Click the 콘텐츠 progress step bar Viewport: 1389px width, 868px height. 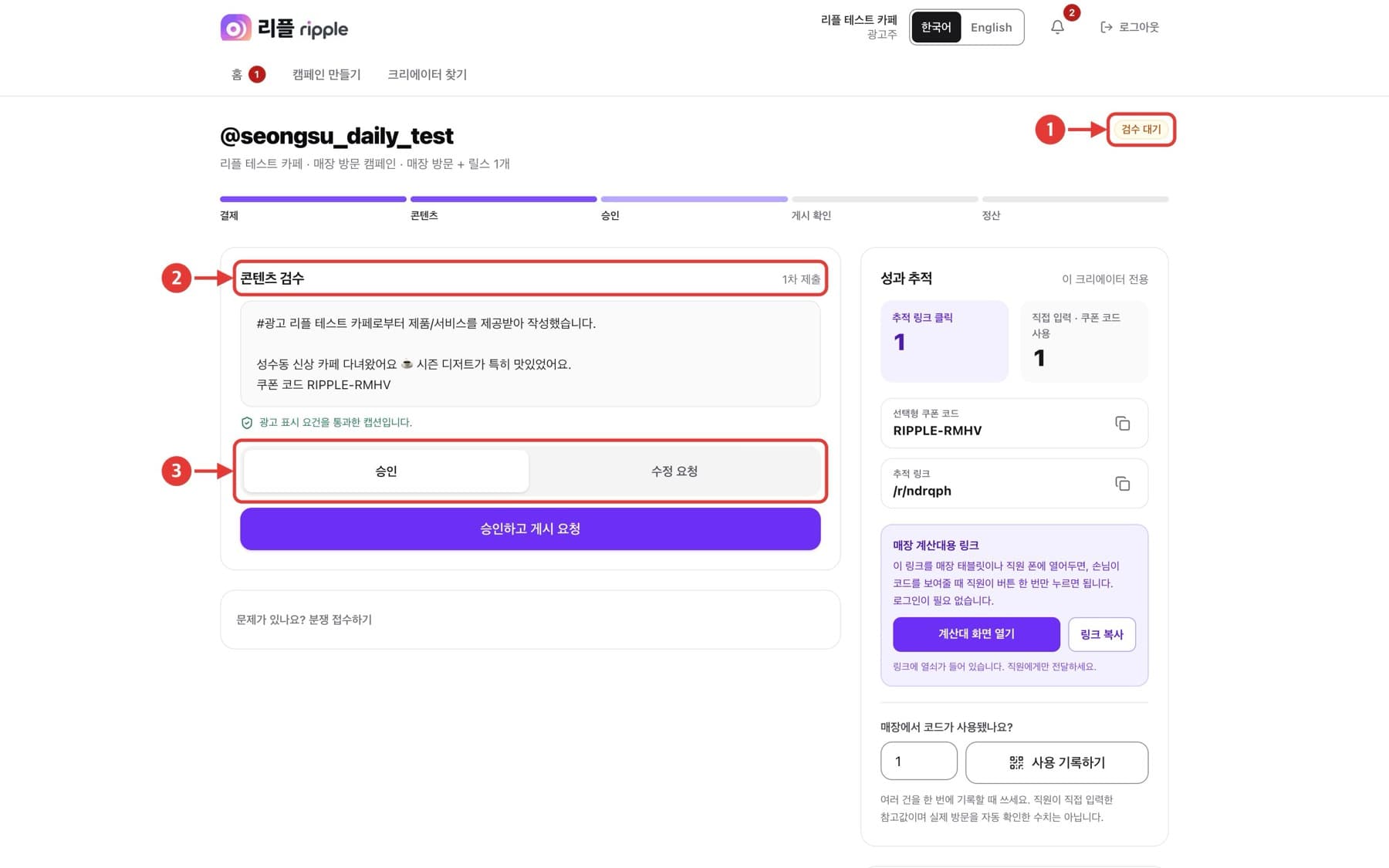coord(503,199)
